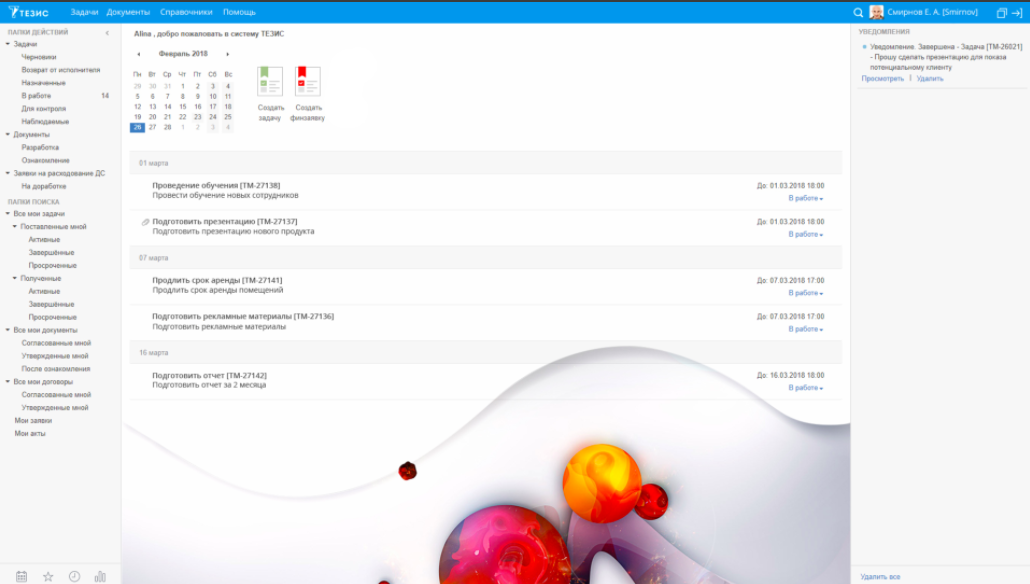1030x584 pixels.
Task: Collapse Заявки на расходование ДС node
Action: pos(8,173)
